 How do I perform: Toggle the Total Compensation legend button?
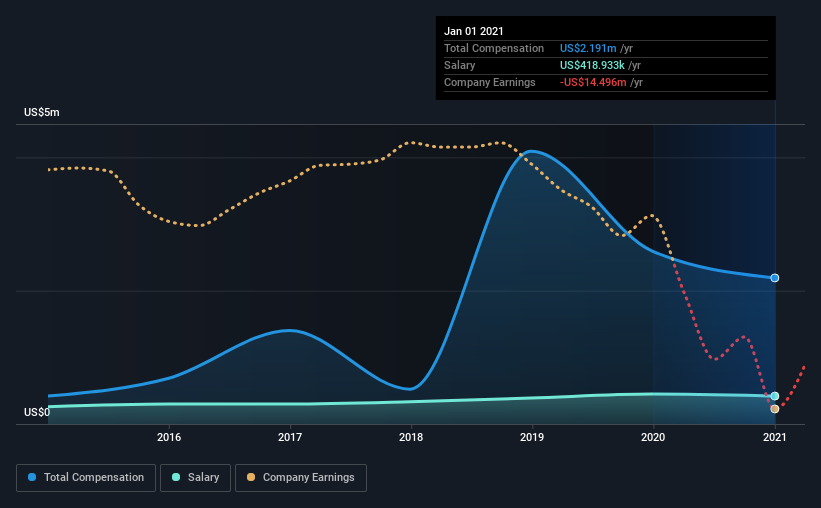(x=86, y=478)
